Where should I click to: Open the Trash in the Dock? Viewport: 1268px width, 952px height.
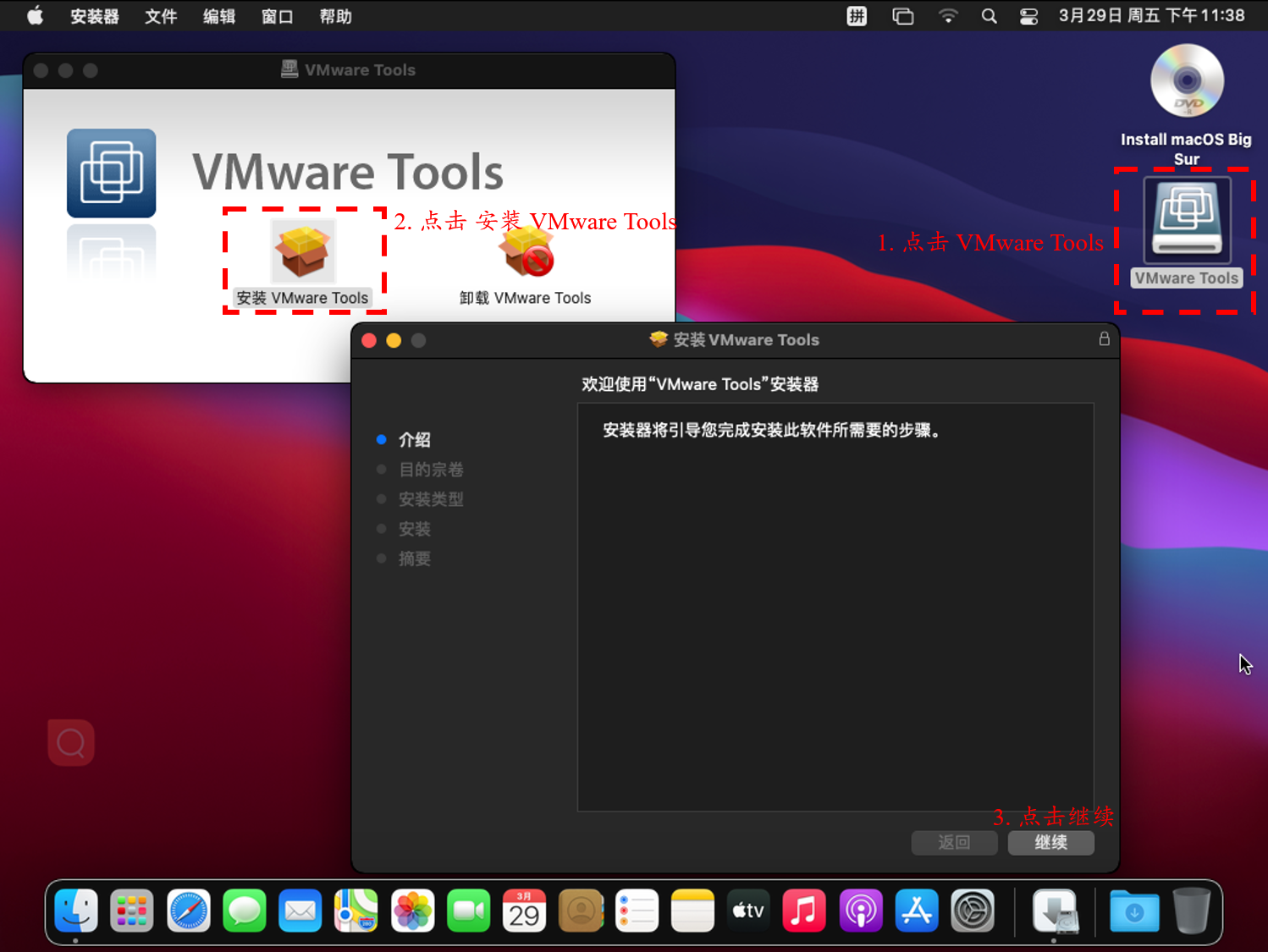(1192, 911)
